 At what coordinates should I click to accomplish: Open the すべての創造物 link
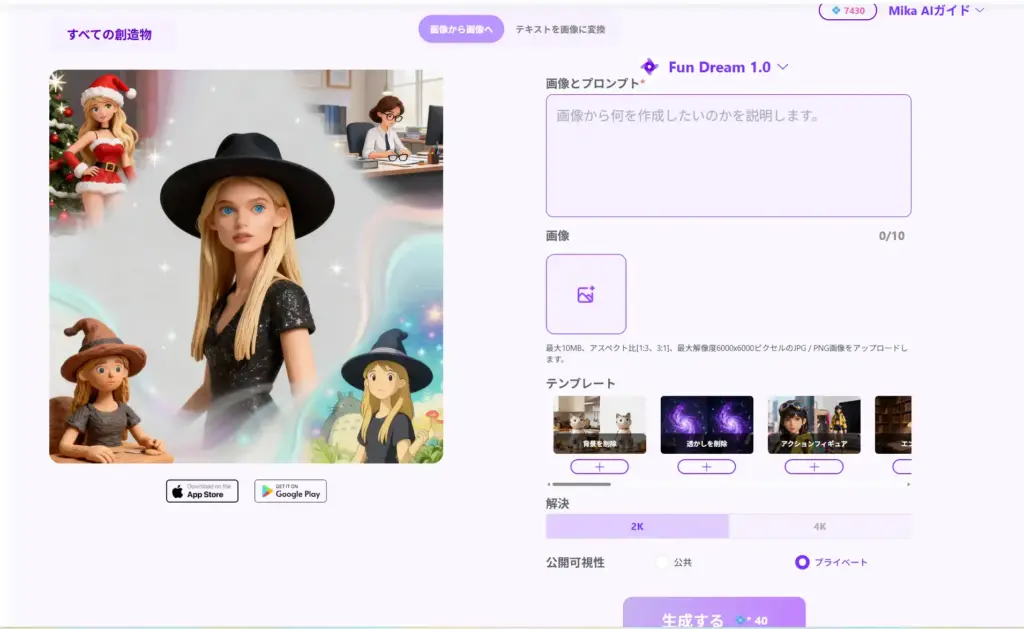click(109, 35)
